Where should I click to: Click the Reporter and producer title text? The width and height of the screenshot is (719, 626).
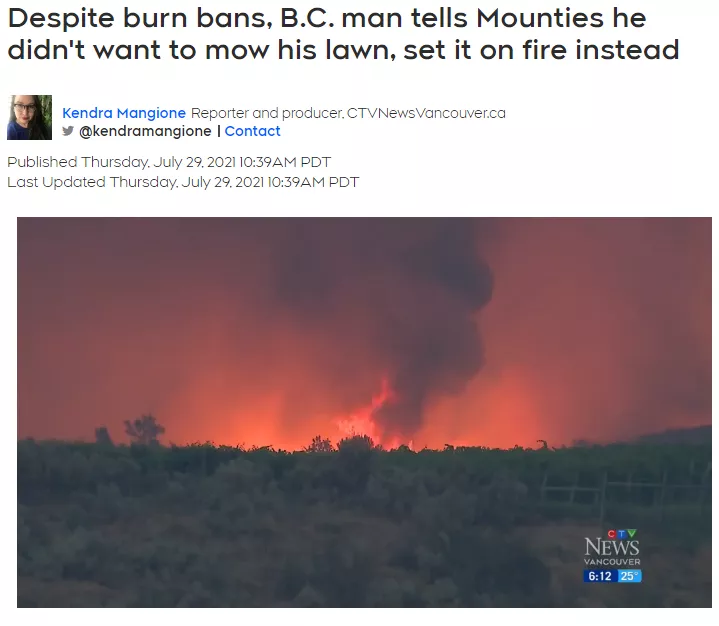[266, 113]
